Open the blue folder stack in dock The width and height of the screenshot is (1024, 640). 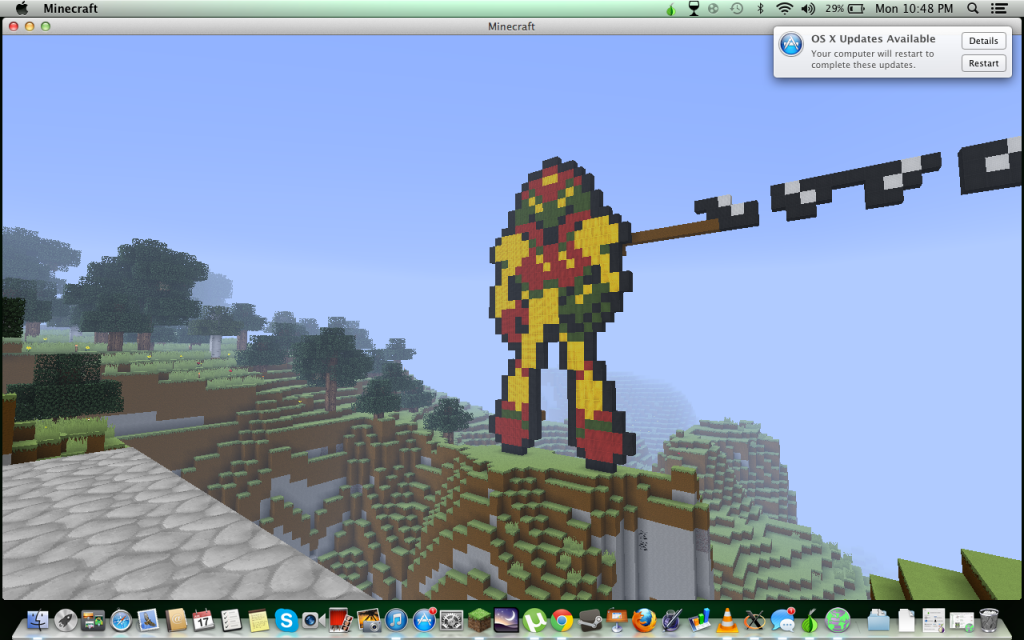pos(878,619)
